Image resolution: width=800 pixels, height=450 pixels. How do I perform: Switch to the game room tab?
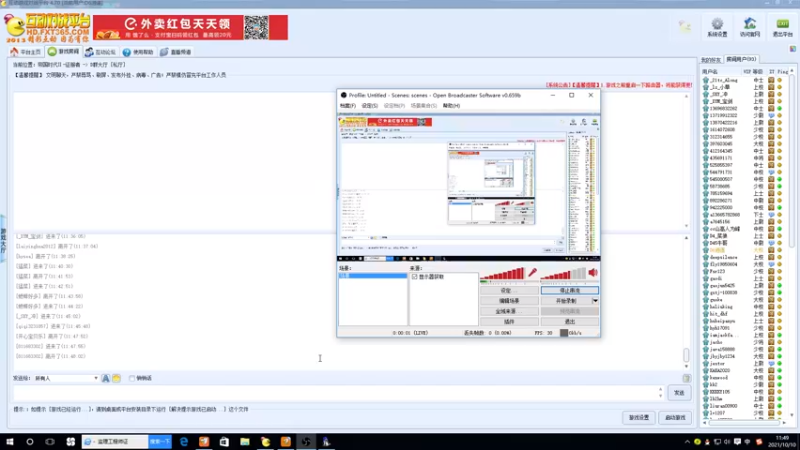pyautogui.click(x=64, y=52)
